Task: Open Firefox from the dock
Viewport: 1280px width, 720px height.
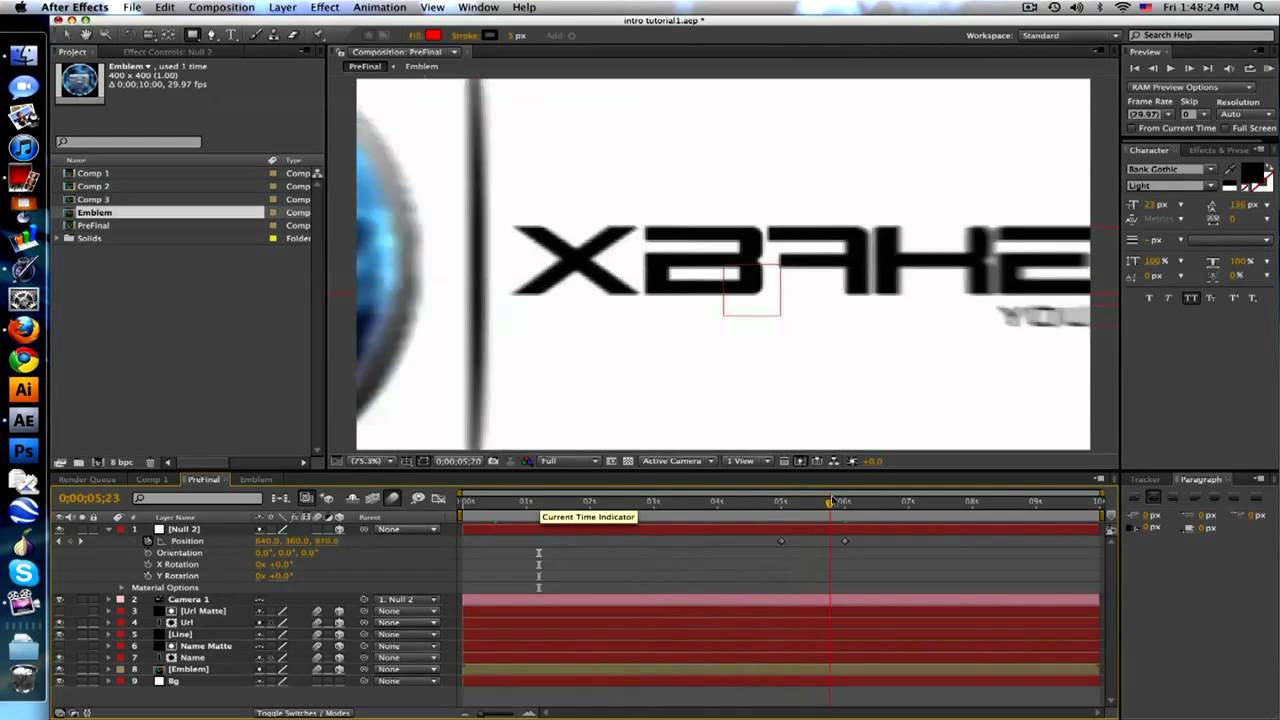Action: coord(23,329)
